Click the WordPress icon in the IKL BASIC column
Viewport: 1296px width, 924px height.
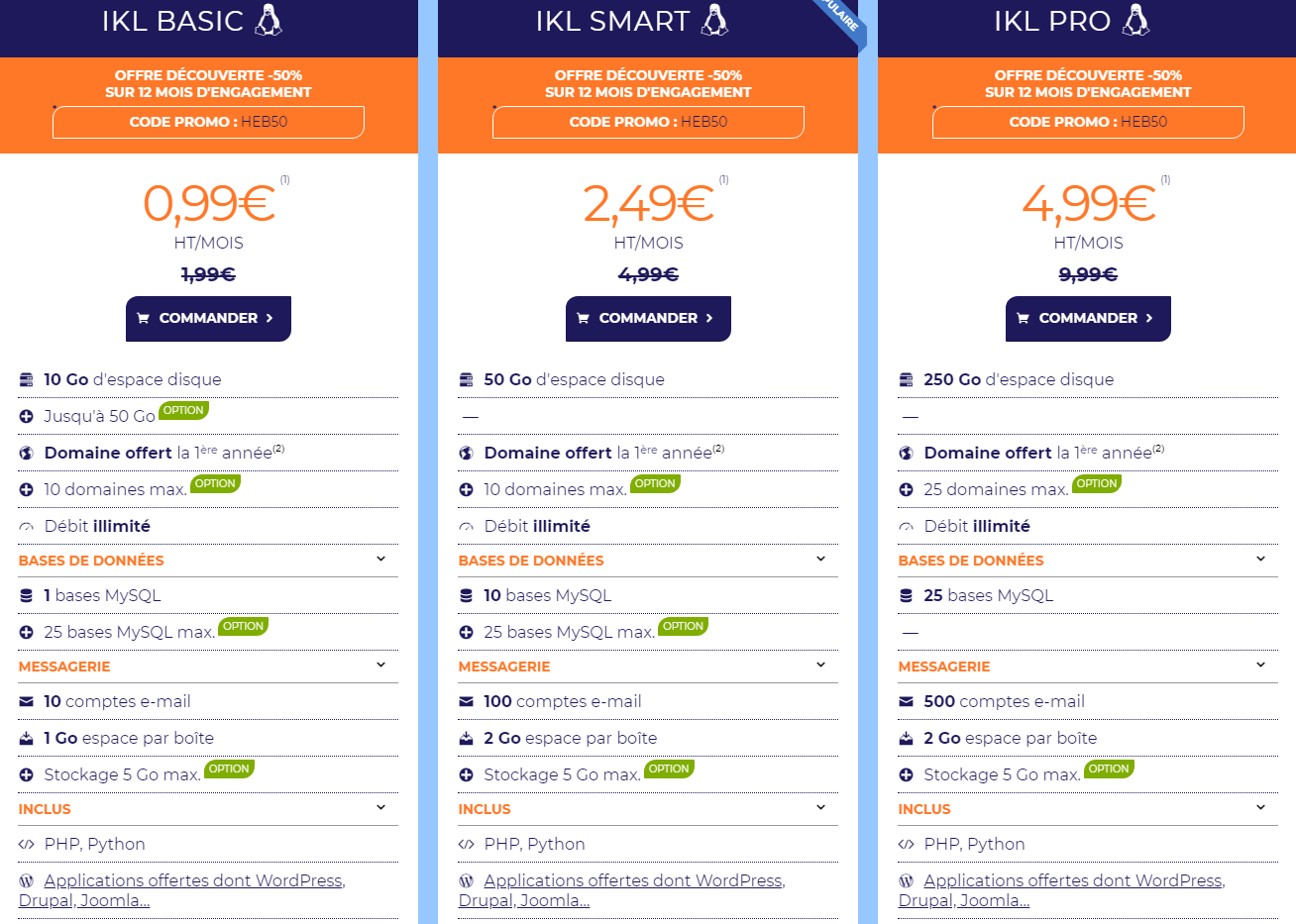pyautogui.click(x=26, y=880)
